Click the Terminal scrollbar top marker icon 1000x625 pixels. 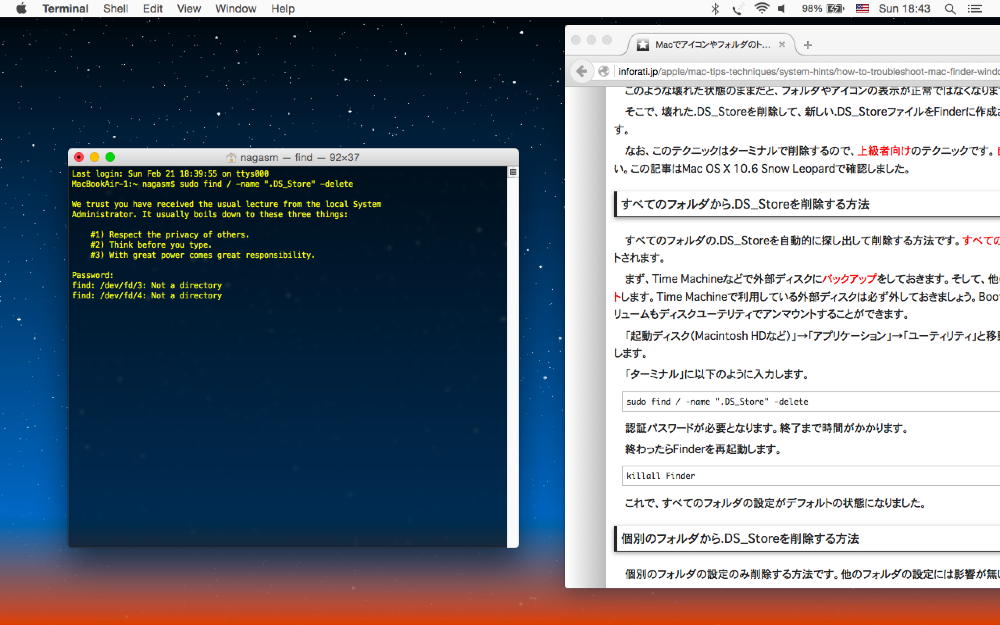coord(513,172)
